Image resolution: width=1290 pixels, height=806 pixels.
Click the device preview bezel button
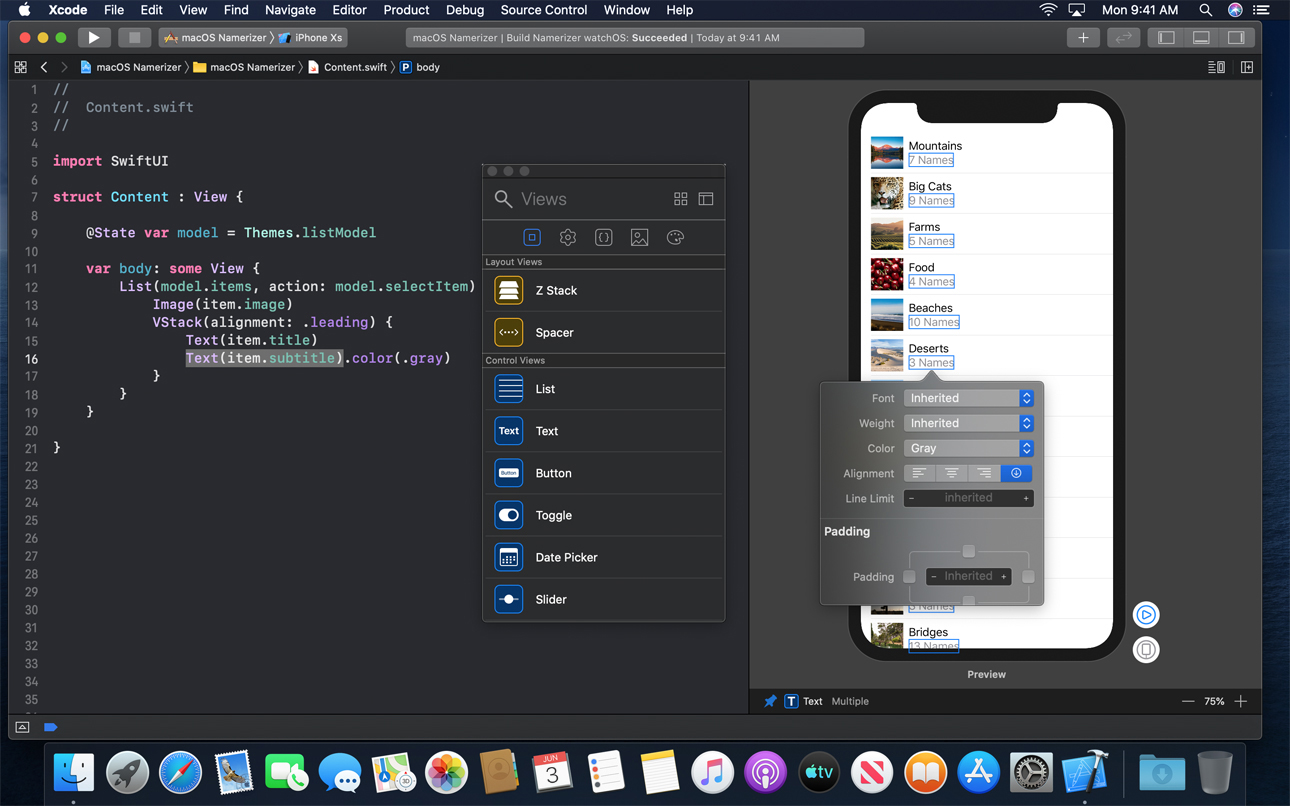1145,649
